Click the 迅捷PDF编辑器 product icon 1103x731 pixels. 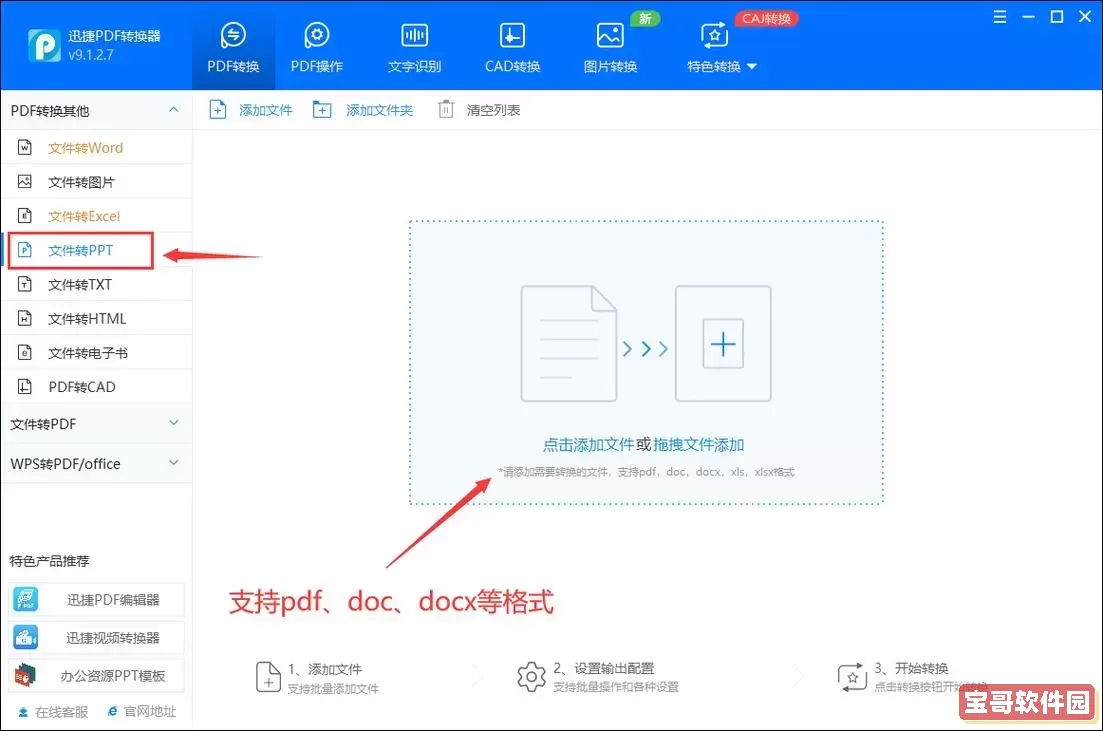click(x=26, y=599)
